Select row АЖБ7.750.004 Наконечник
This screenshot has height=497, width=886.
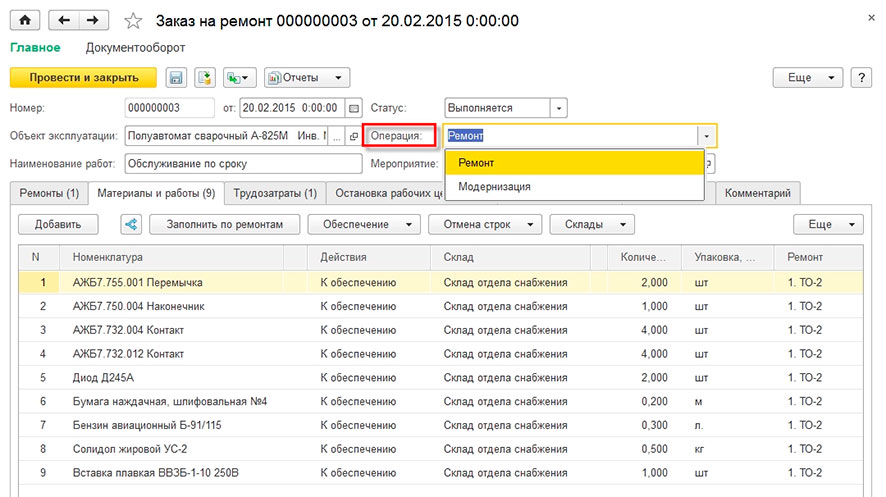[x=441, y=306]
